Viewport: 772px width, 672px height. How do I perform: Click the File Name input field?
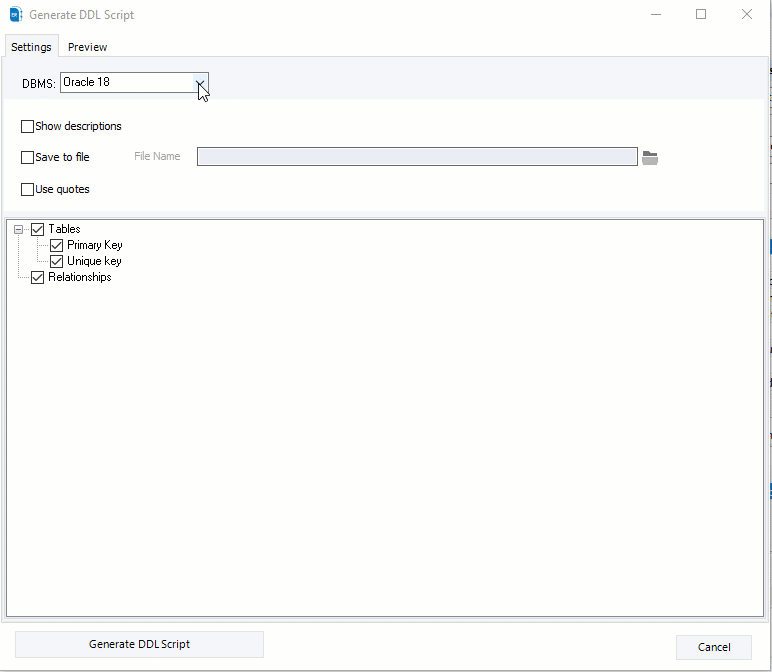point(417,157)
